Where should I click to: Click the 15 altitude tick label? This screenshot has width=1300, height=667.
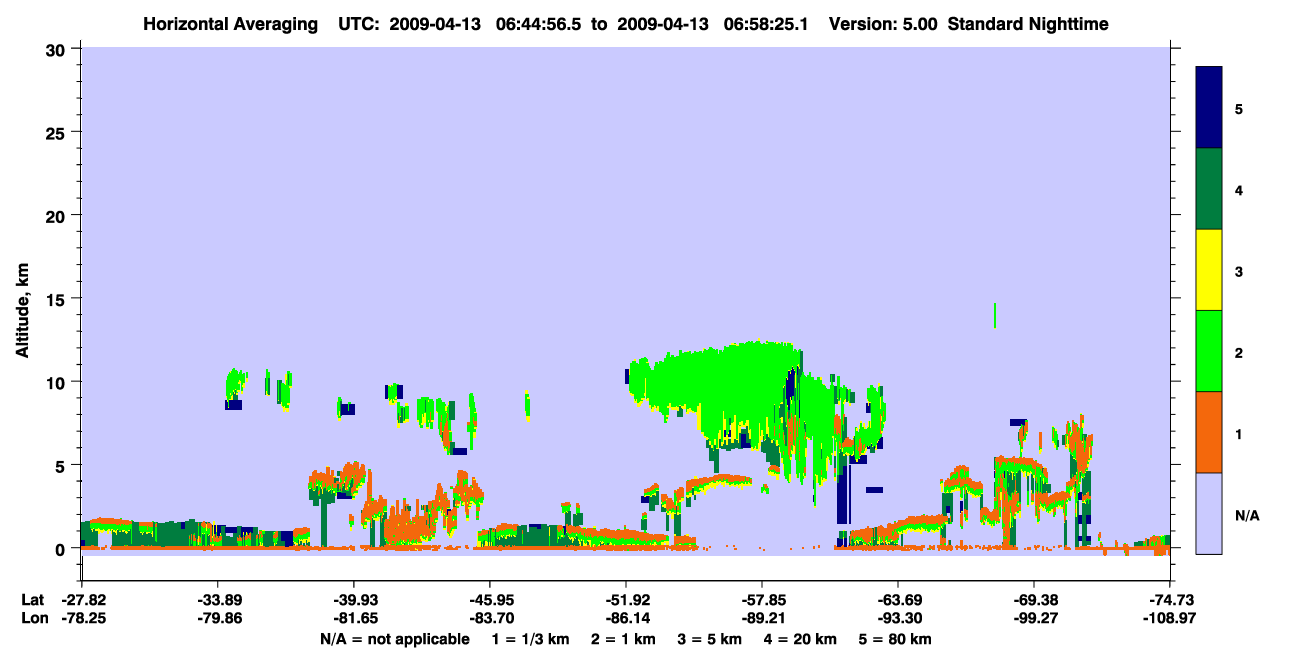57,299
